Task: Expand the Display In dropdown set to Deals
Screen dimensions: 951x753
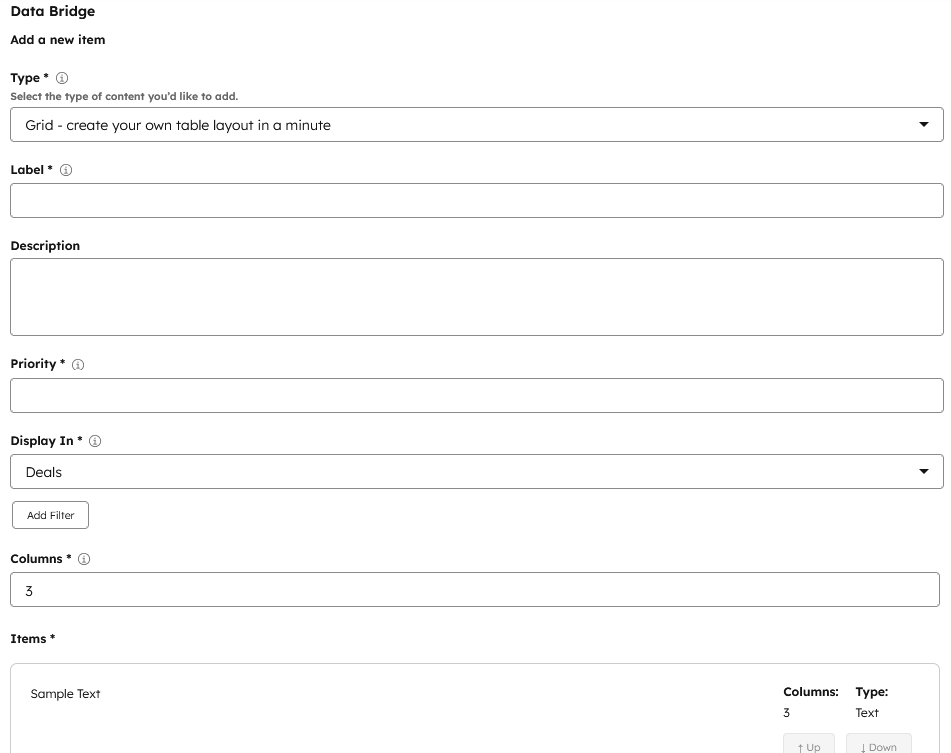Action: [x=476, y=472]
